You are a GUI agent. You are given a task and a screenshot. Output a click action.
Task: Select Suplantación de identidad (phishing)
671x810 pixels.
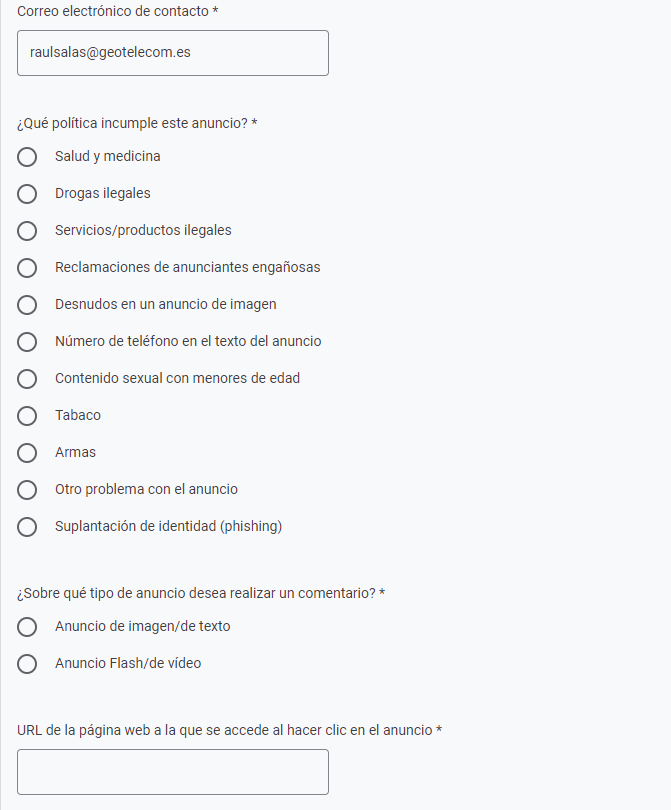pos(27,527)
